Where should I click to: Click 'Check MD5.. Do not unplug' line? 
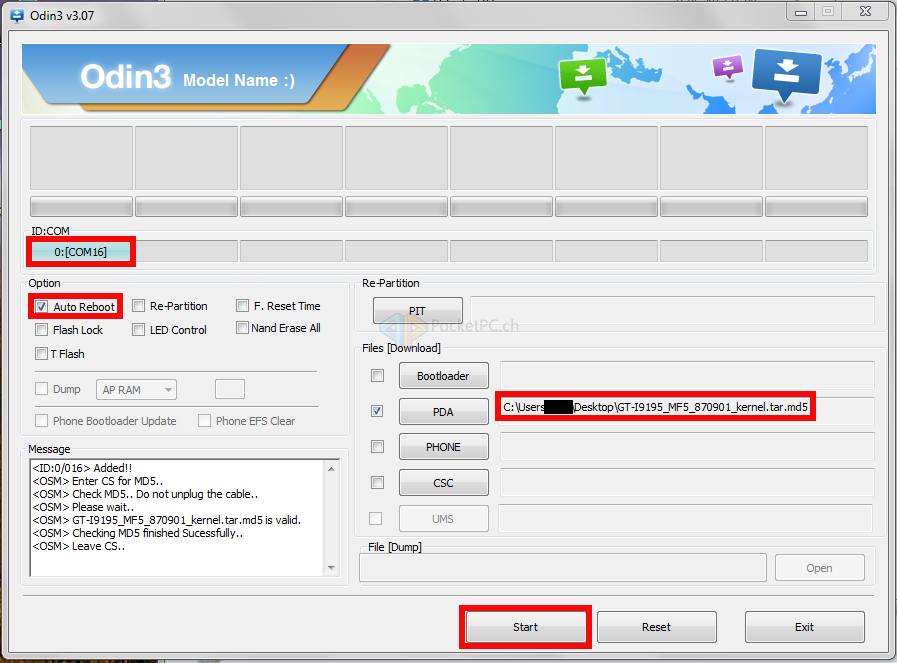[x=145, y=494]
